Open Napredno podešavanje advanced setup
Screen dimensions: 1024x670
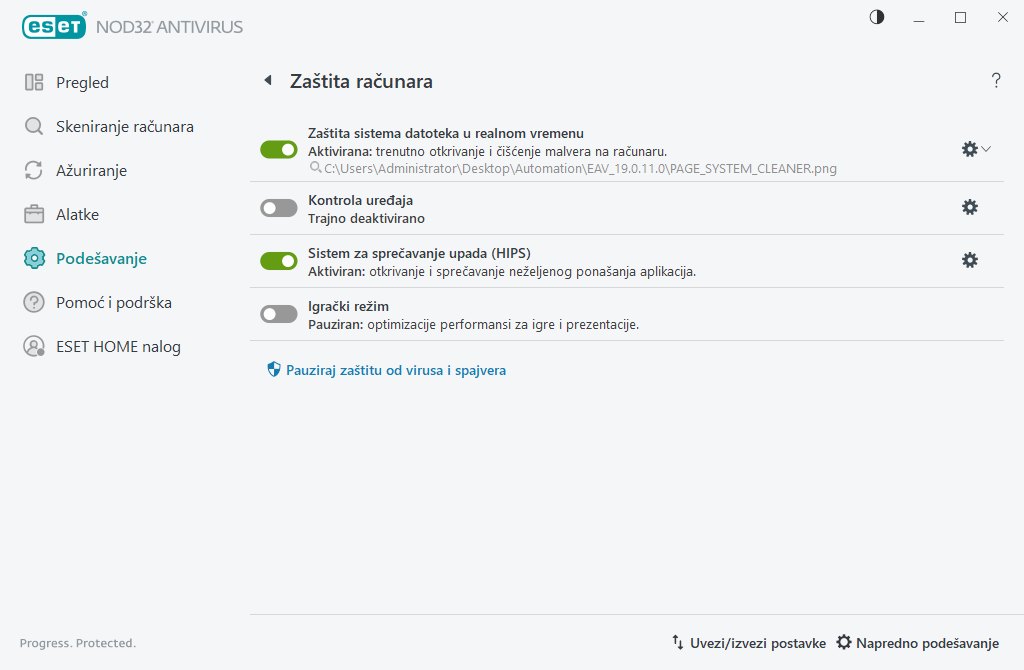coord(917,643)
